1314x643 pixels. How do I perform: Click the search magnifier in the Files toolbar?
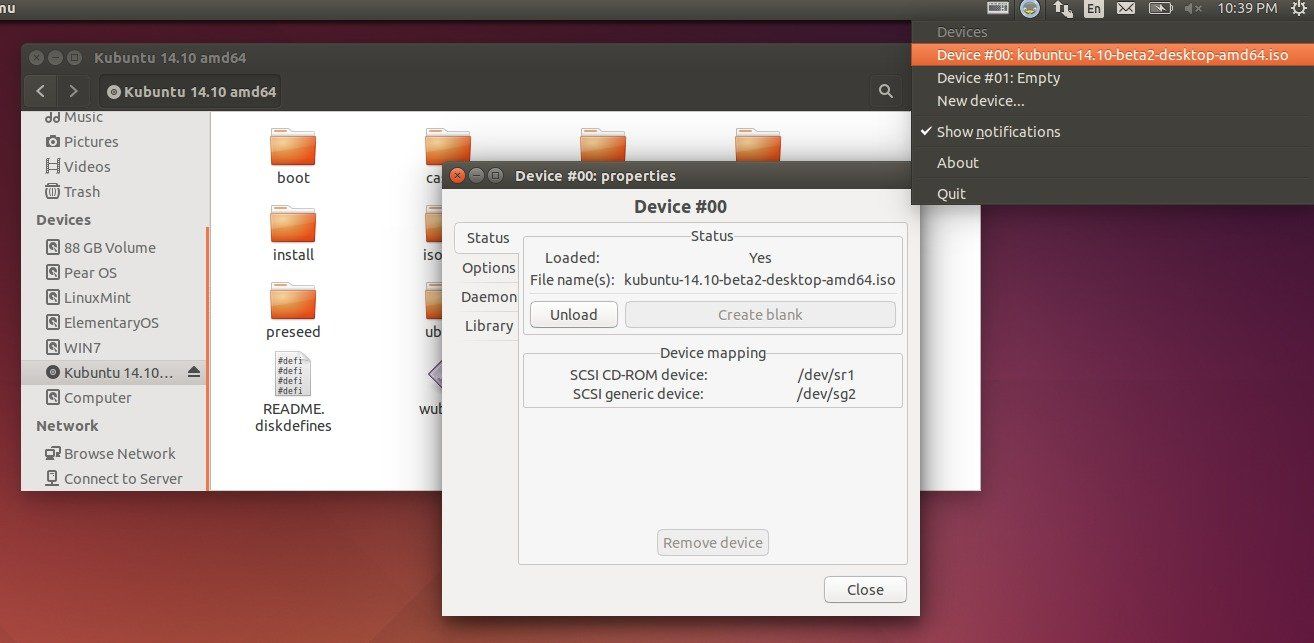pos(885,91)
